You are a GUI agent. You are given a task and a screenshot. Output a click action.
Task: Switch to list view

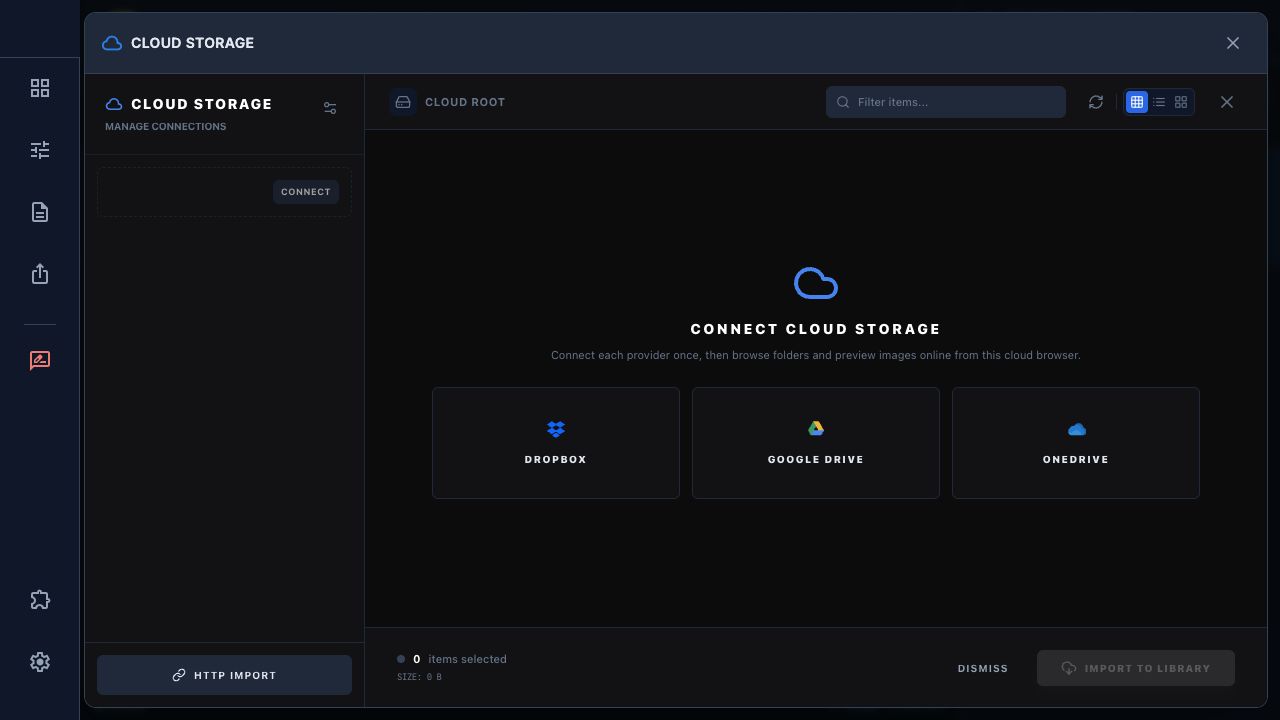pyautogui.click(x=1159, y=102)
